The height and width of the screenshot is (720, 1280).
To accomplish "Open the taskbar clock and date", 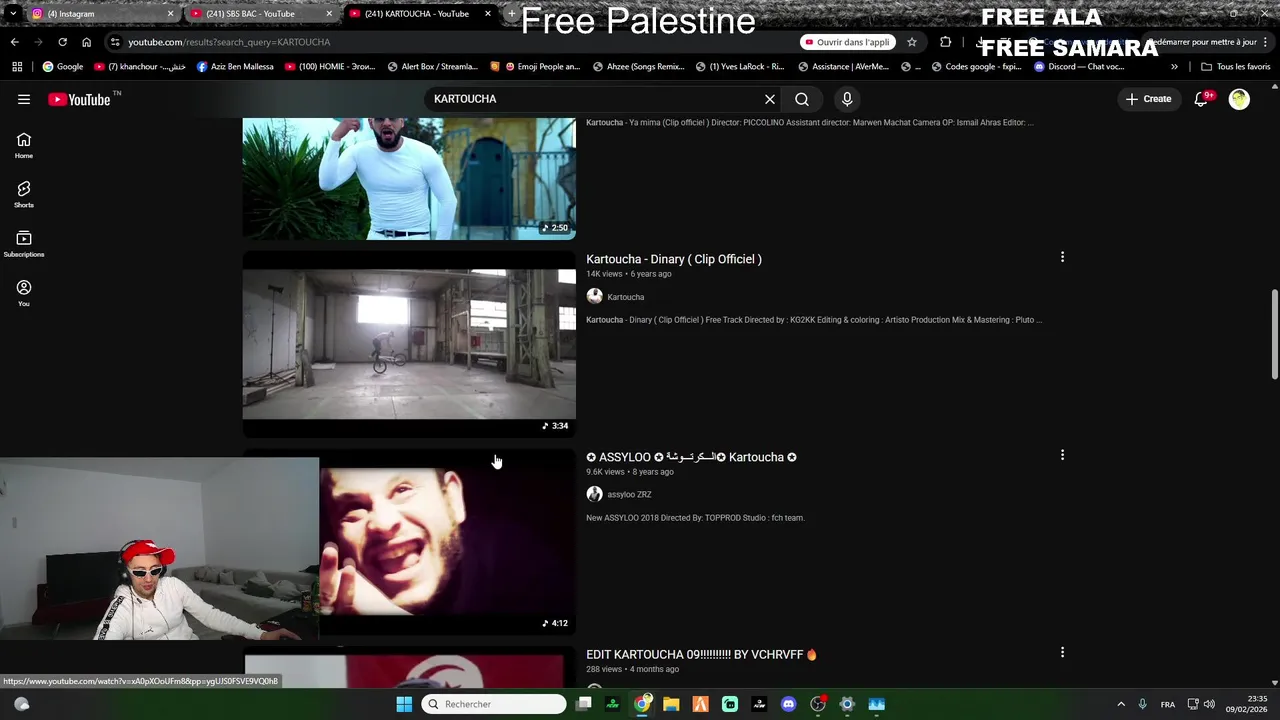I will pos(1247,704).
